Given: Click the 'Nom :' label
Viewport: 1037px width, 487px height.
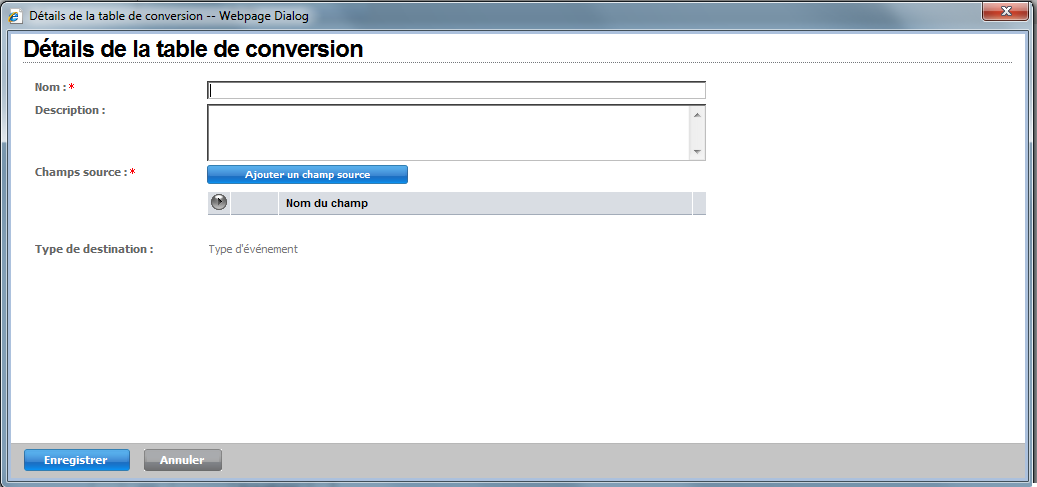Looking at the screenshot, I should pos(50,87).
